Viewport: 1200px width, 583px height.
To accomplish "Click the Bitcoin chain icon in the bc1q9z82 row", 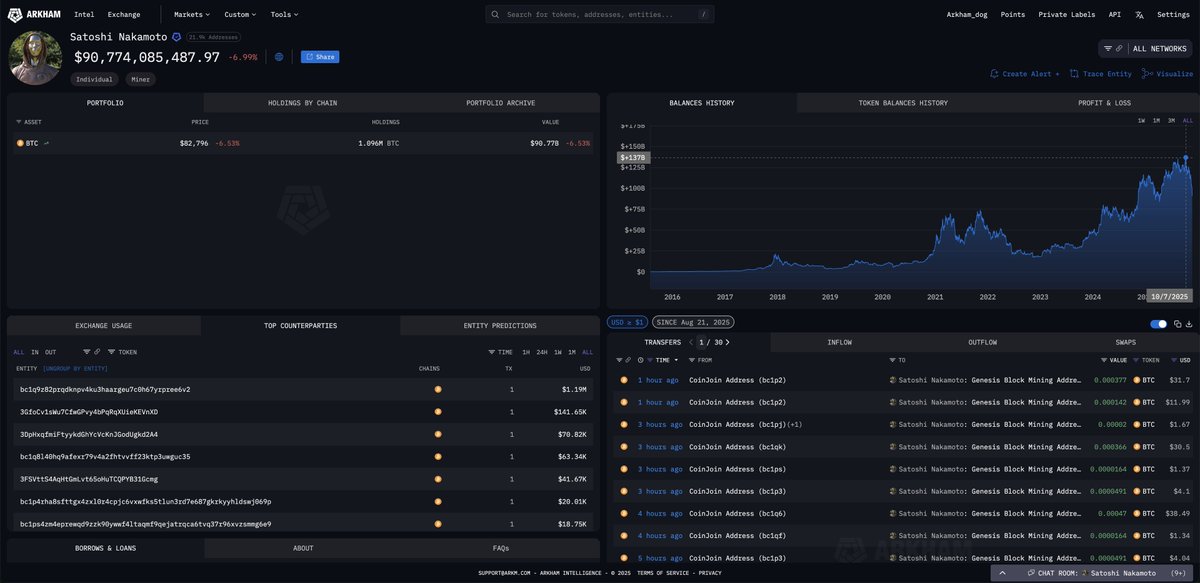I will (437, 389).
